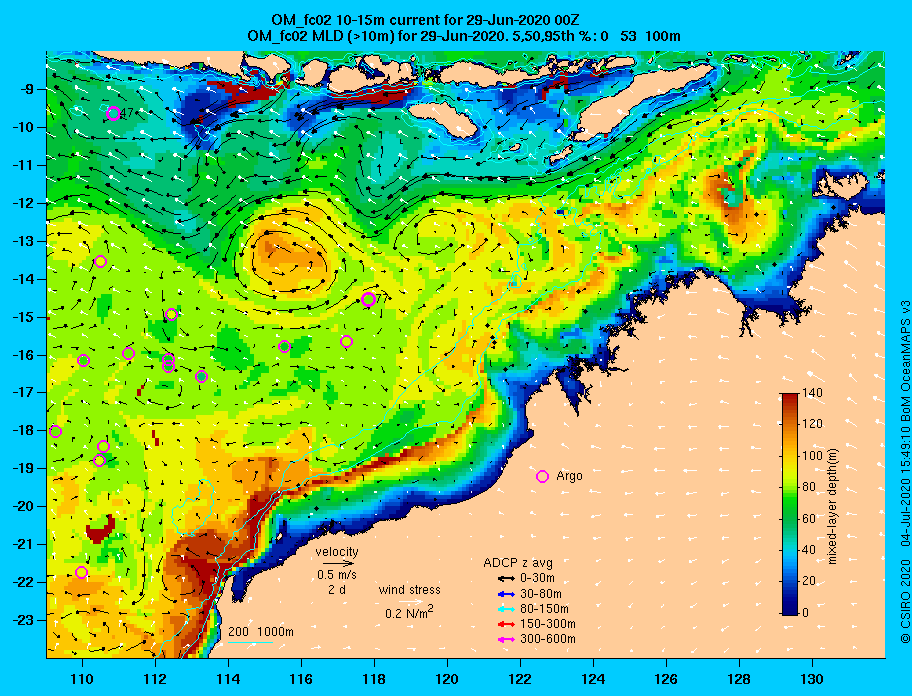Select Argo float near 111.3E, 16S
Screen dimensions: 912x696
129,354
